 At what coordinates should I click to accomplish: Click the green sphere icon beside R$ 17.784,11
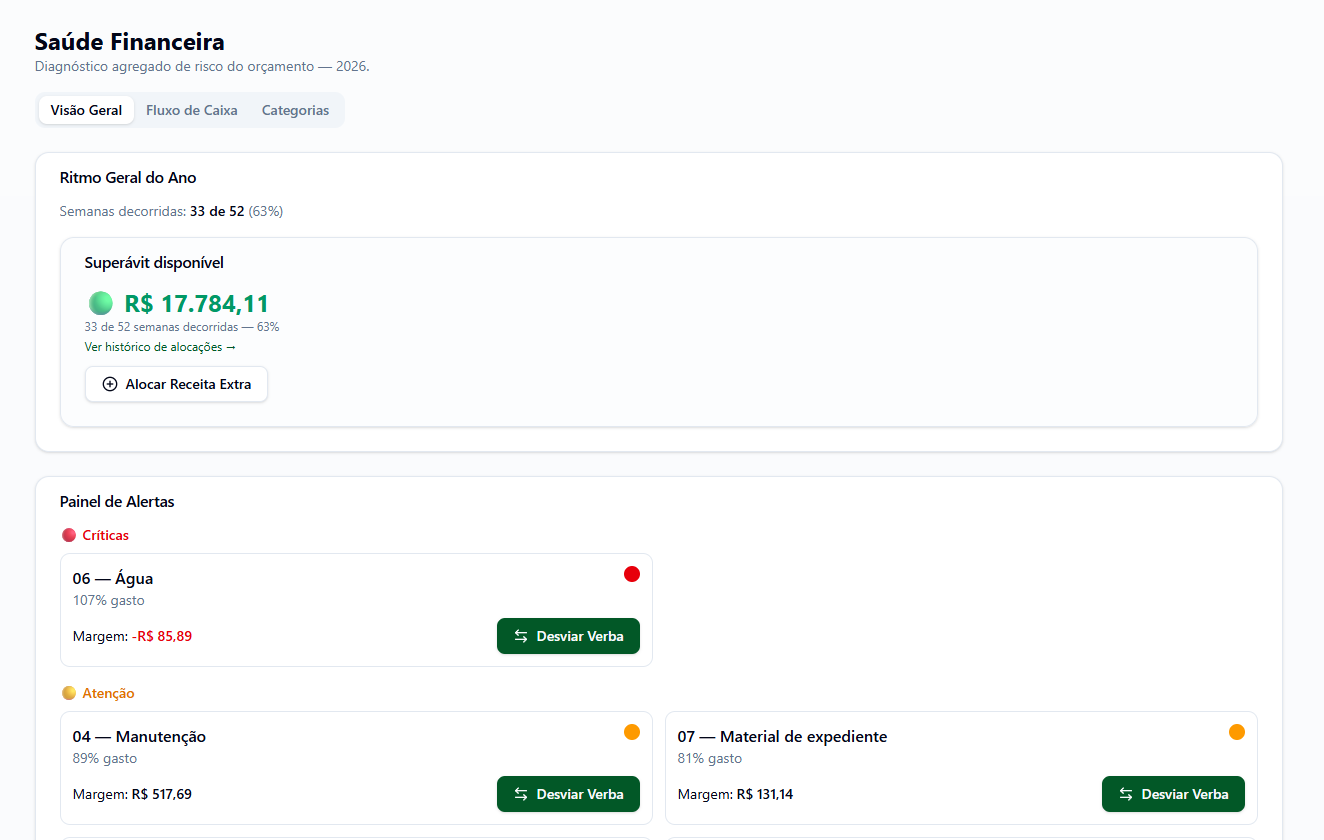101,303
